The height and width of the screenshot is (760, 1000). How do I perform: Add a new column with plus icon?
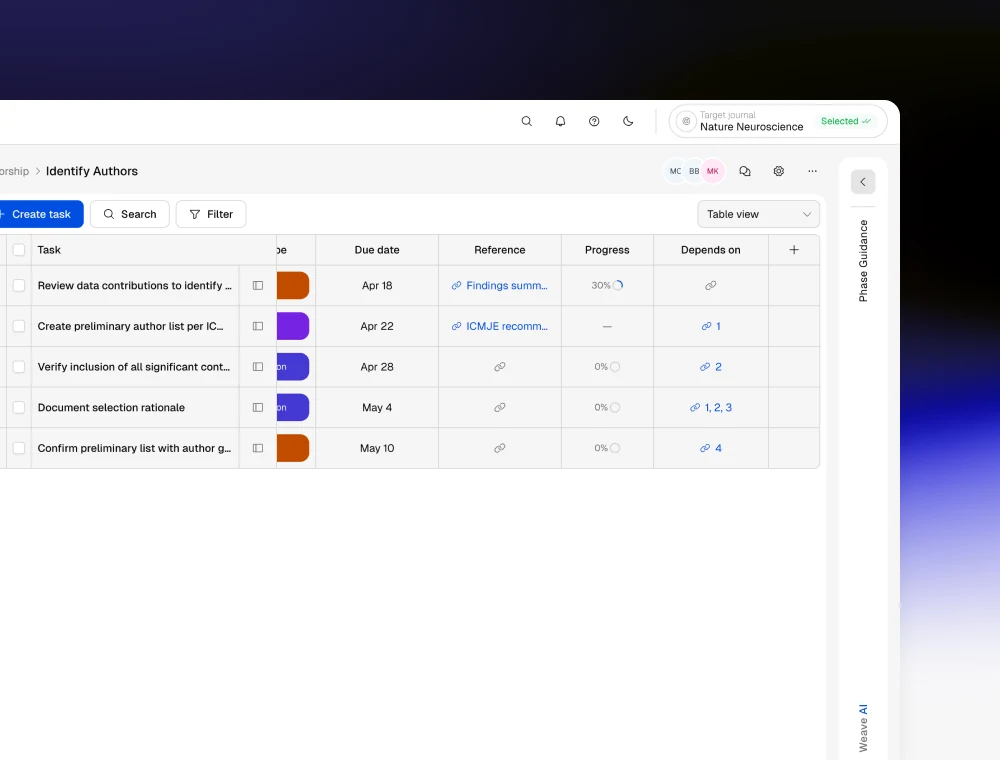[794, 250]
